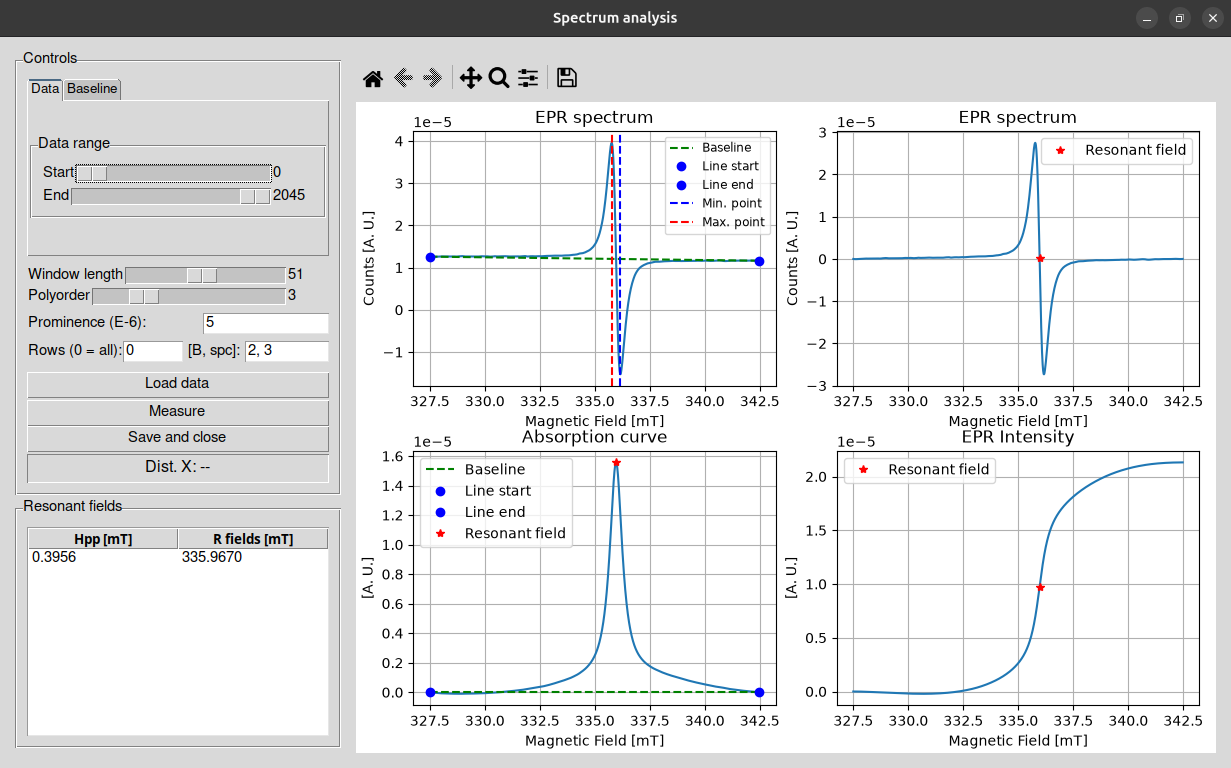The width and height of the screenshot is (1231, 768).
Task: Click the Window length value 51
Action: coord(296,274)
